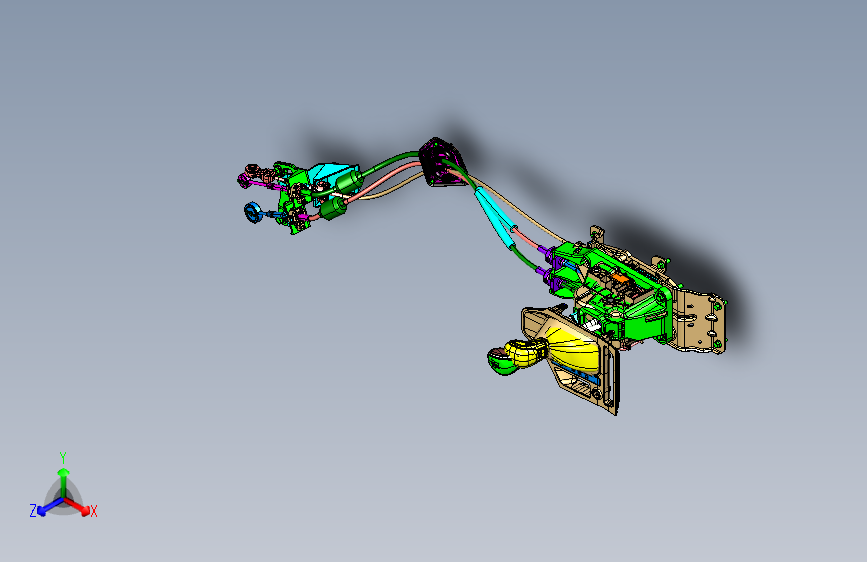This screenshot has height=562, width=867.
Task: Select the dark purple cable grommet block
Action: click(442, 163)
